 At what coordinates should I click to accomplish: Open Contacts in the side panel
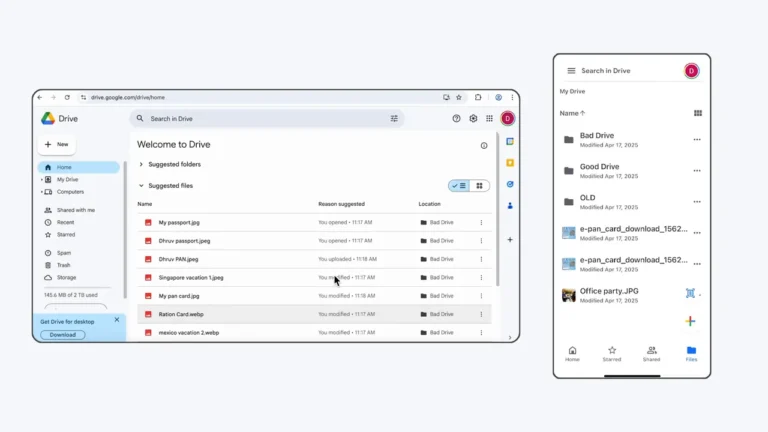pyautogui.click(x=510, y=206)
